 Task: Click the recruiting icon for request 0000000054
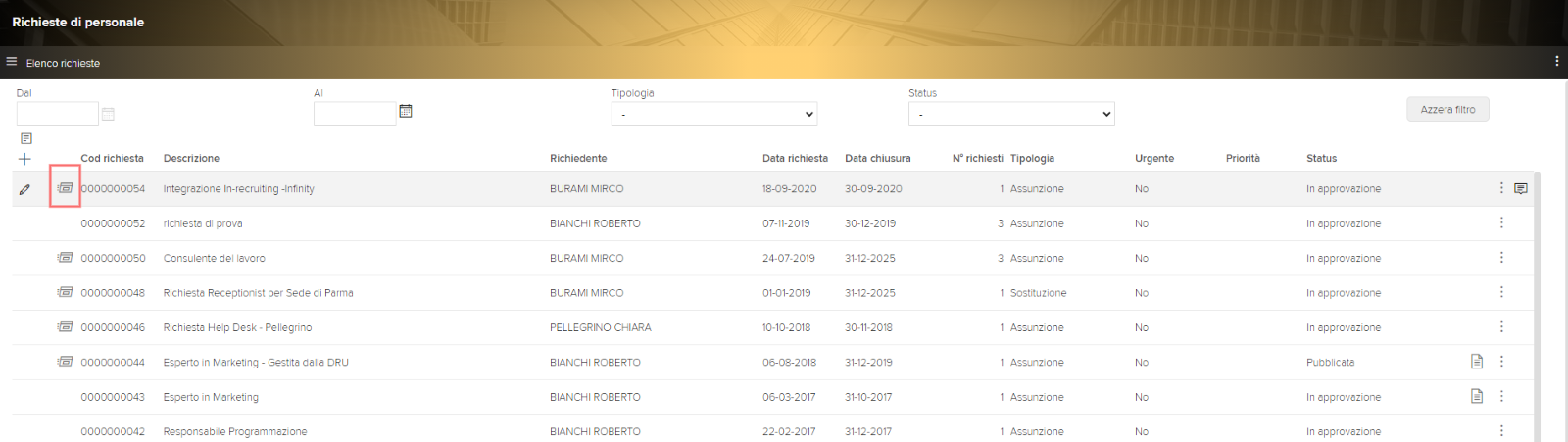(x=65, y=187)
